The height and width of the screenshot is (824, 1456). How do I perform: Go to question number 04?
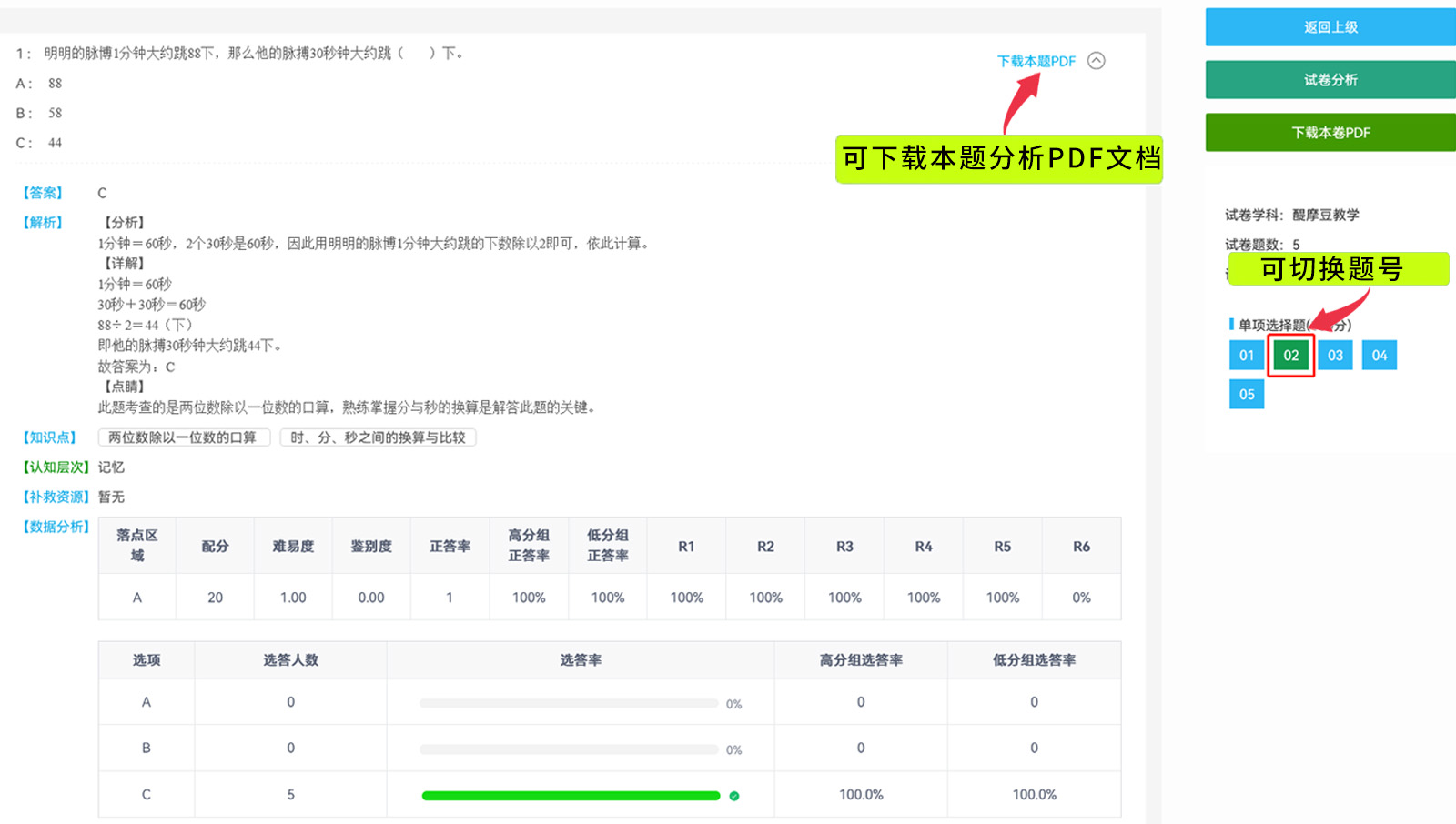(1380, 356)
